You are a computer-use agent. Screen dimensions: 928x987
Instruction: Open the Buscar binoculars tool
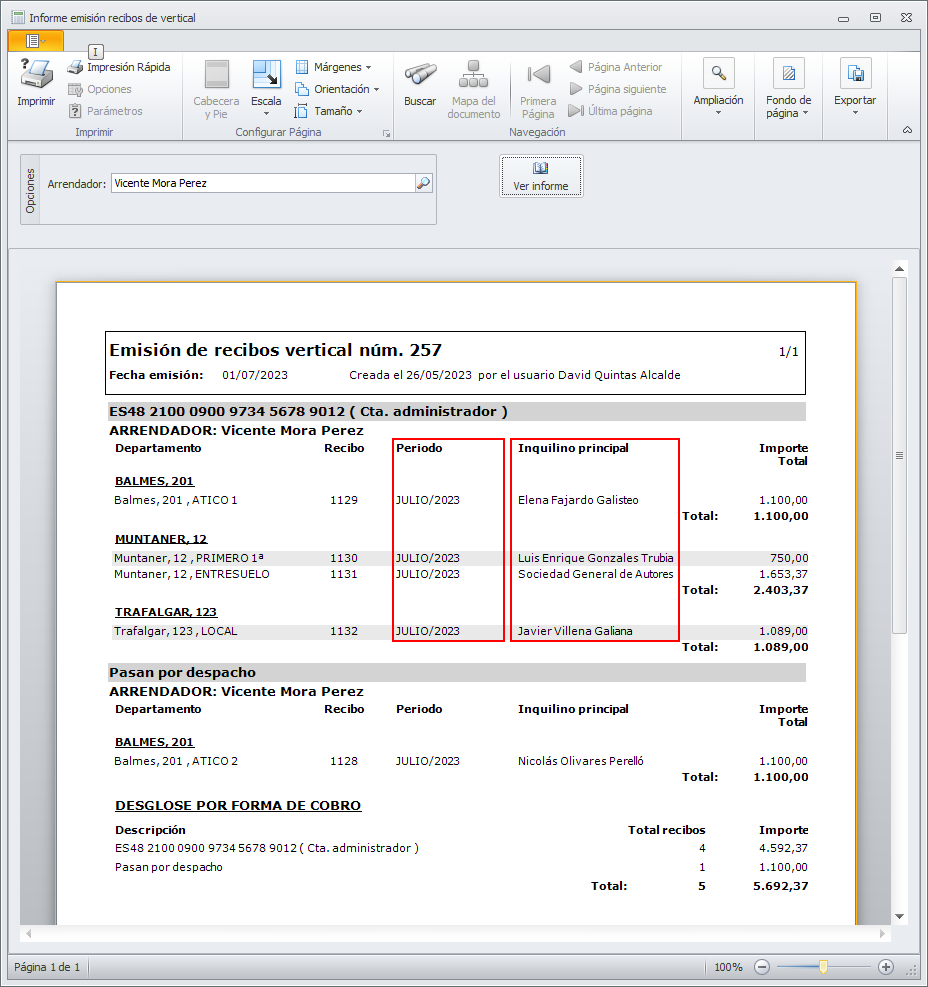420,76
